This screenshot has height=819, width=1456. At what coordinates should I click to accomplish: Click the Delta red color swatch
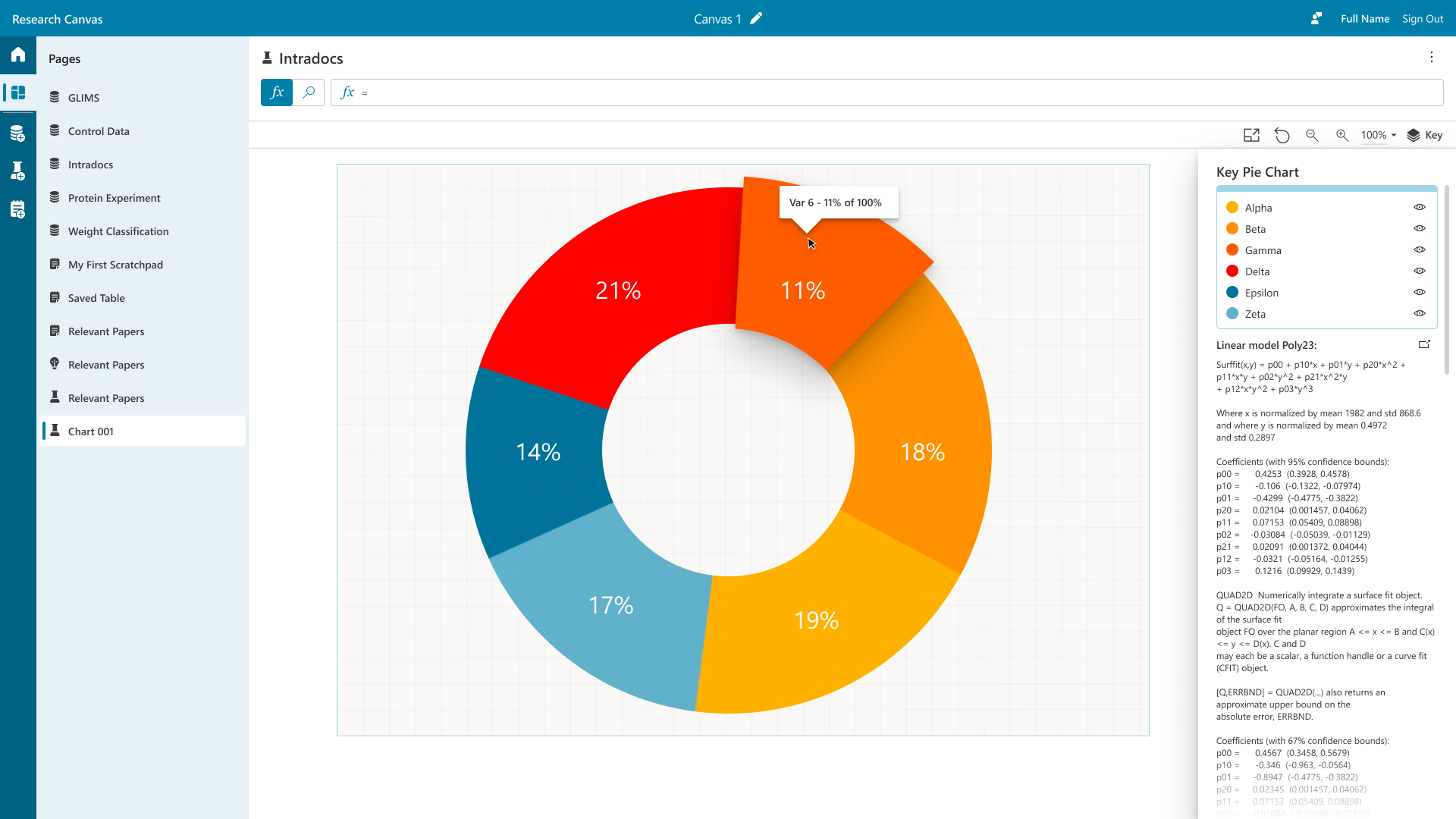click(1232, 271)
